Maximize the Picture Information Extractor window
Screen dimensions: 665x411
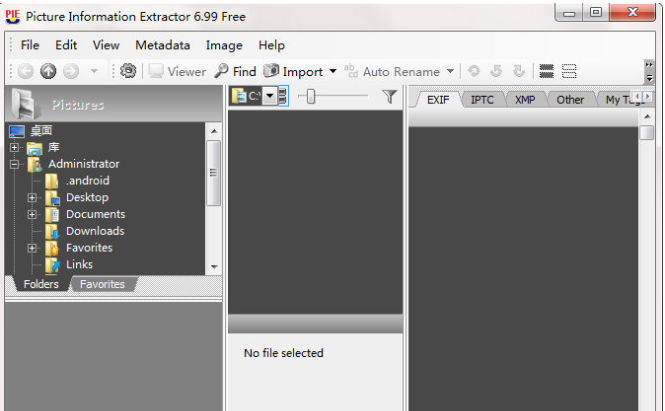point(596,13)
